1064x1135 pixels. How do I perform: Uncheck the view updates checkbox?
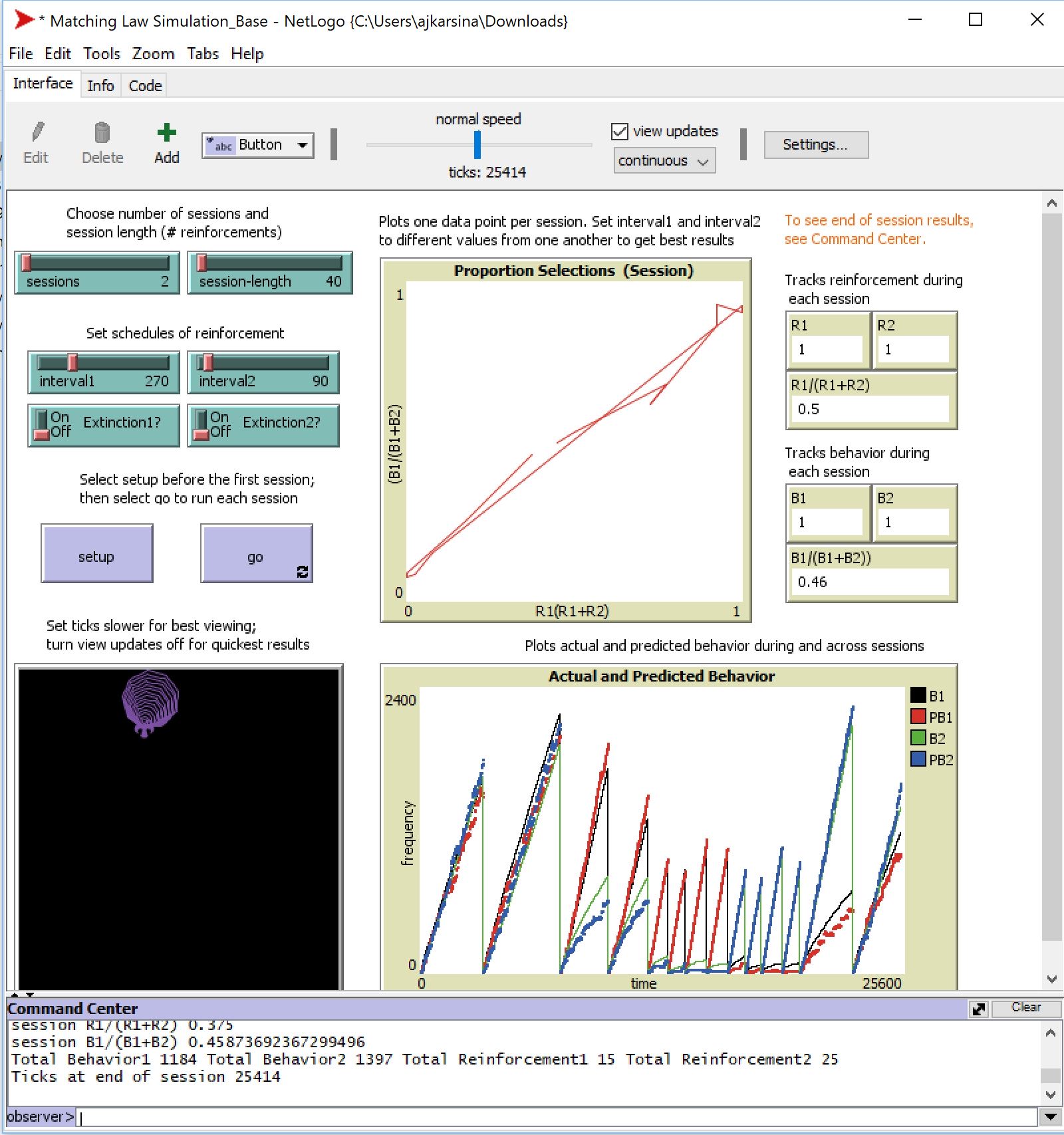619,131
